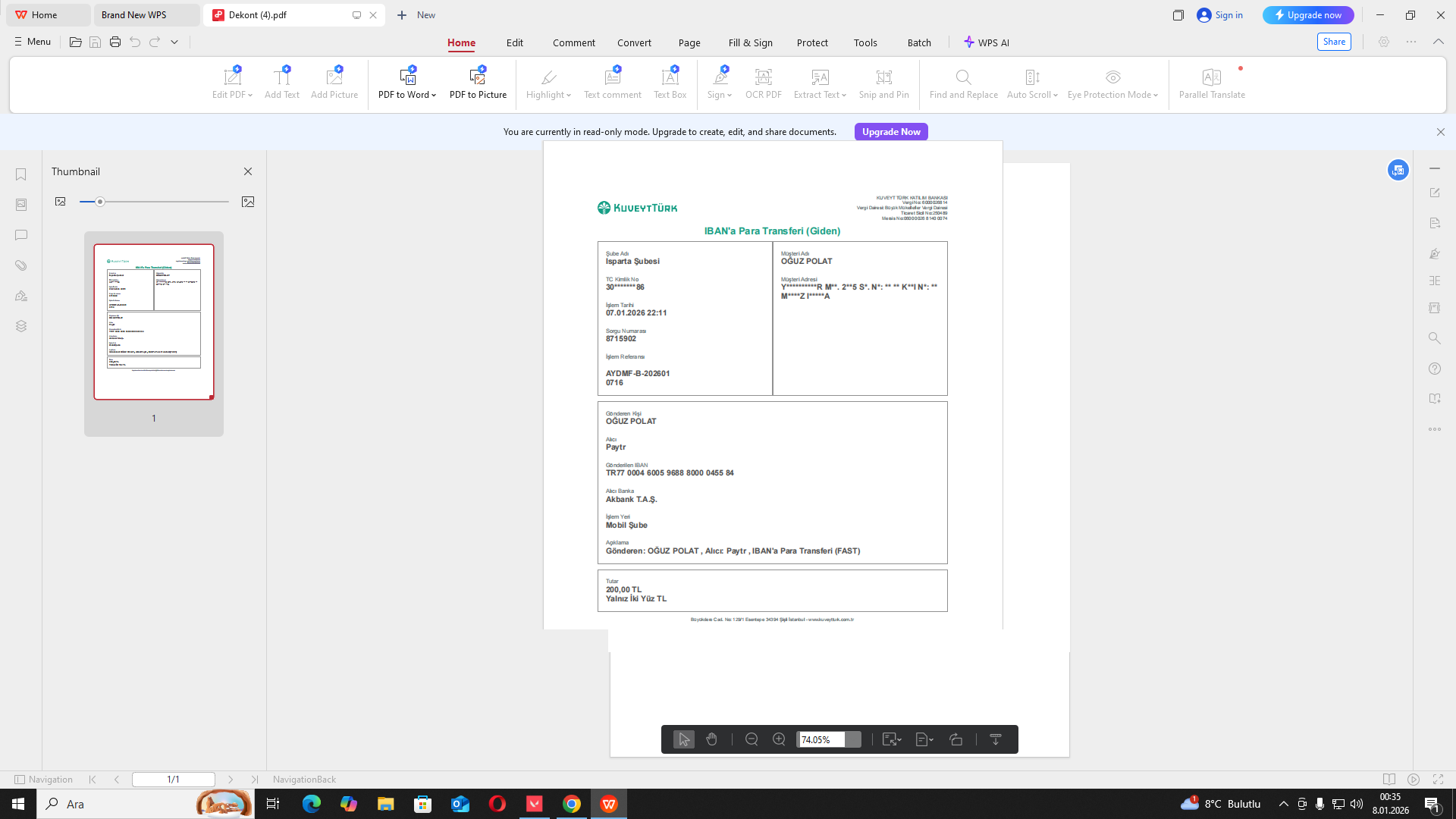Viewport: 1456px width, 819px height.
Task: Click the zoom in magnifier icon
Action: tap(779, 739)
